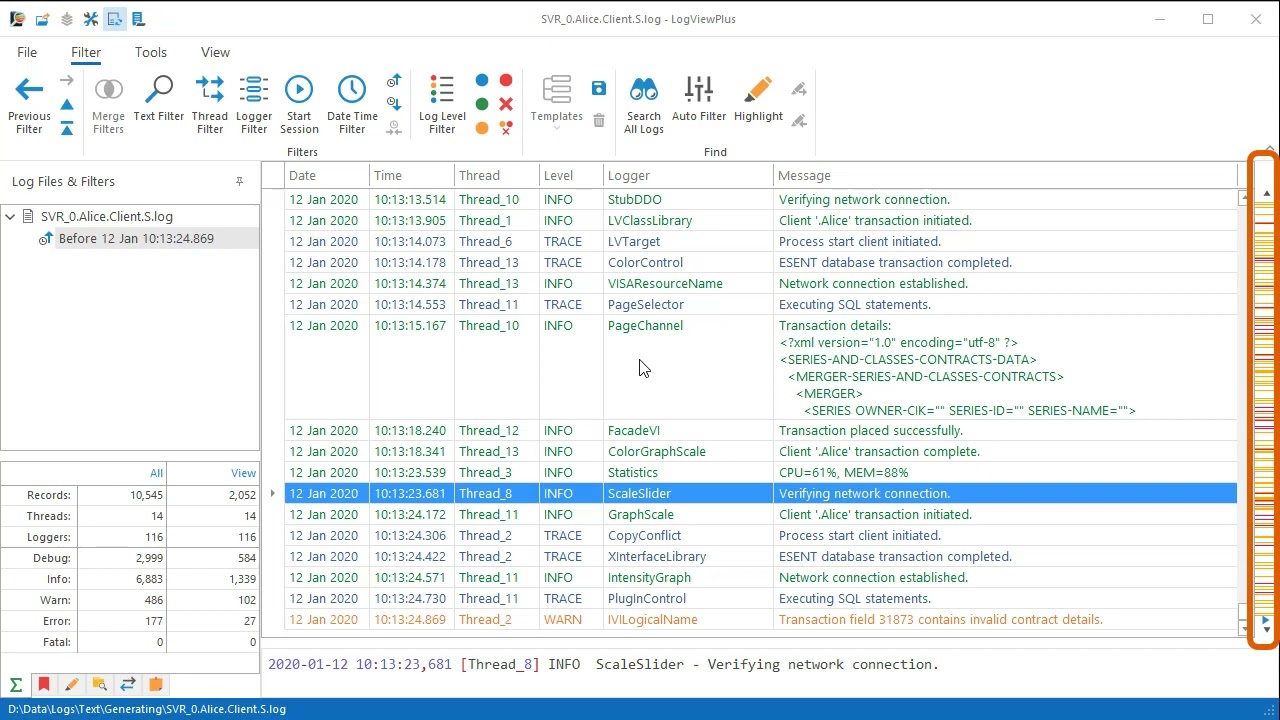Image resolution: width=1280 pixels, height=720 pixels.
Task: Open the Sigma statistics tab icon
Action: tap(16, 685)
